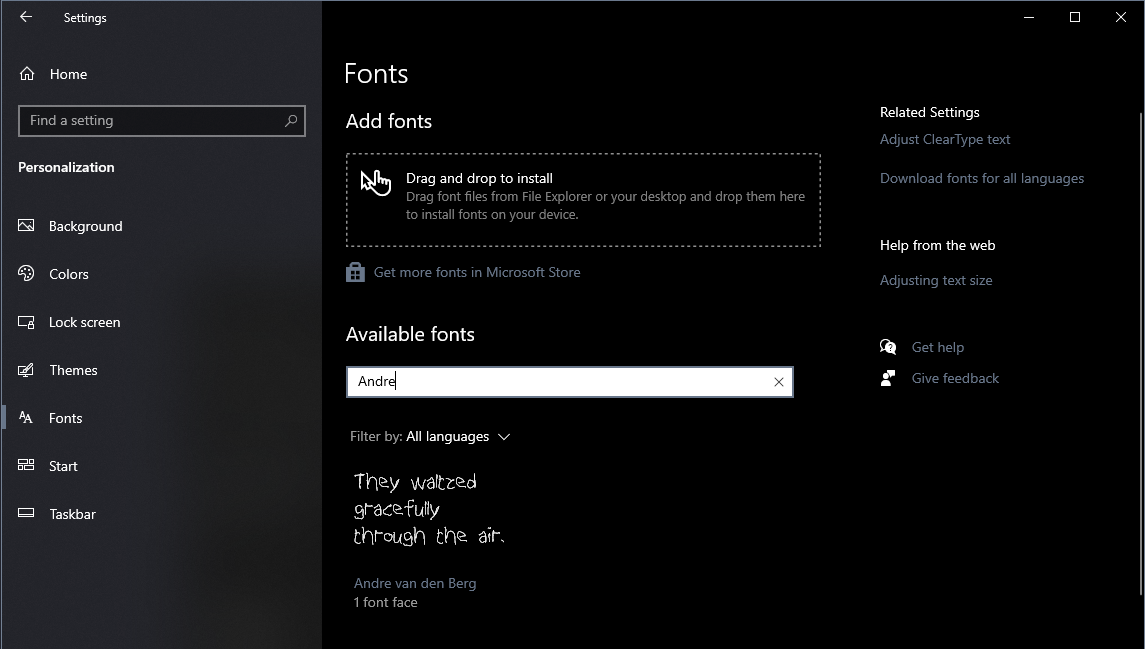Open the Andre van den Berg font preview
The height and width of the screenshot is (649, 1145).
coord(430,510)
